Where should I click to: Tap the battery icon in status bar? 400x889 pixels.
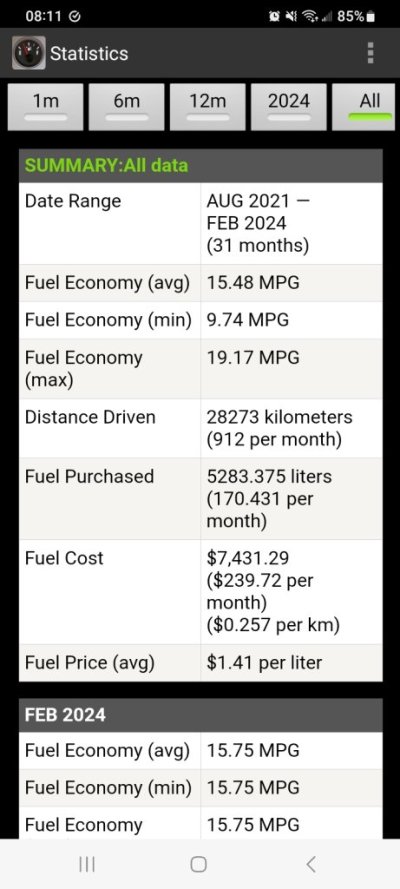click(x=371, y=17)
